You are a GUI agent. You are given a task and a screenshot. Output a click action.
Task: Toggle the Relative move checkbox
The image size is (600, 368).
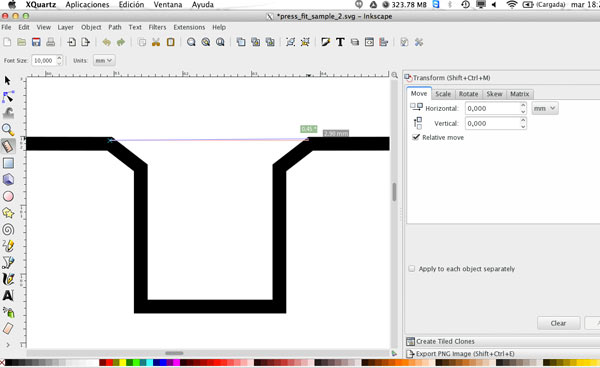point(416,137)
